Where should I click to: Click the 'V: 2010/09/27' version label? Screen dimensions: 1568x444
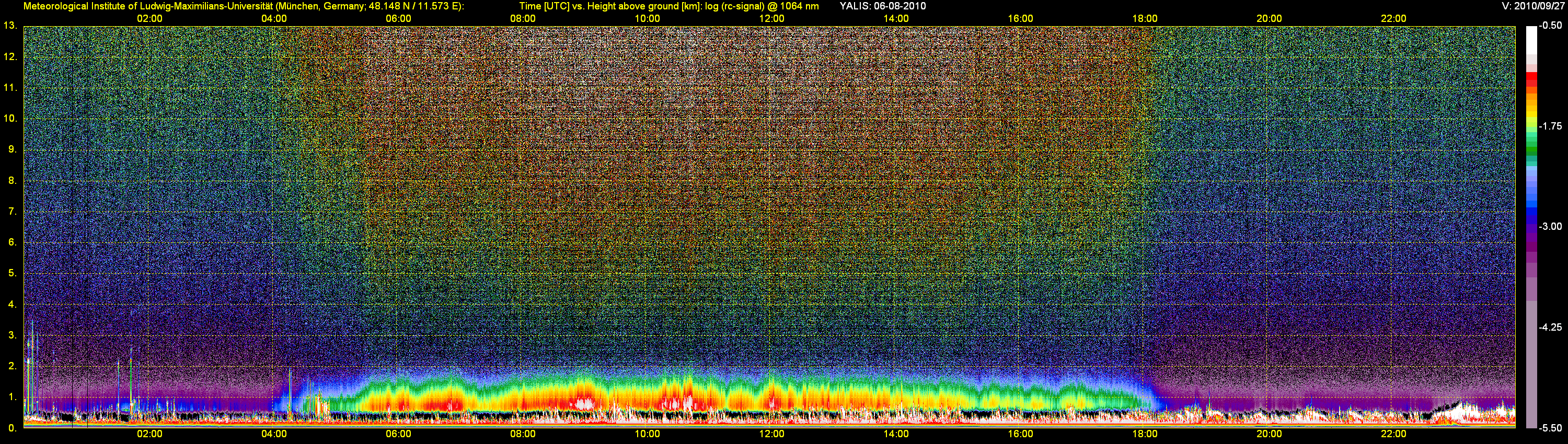point(1532,6)
